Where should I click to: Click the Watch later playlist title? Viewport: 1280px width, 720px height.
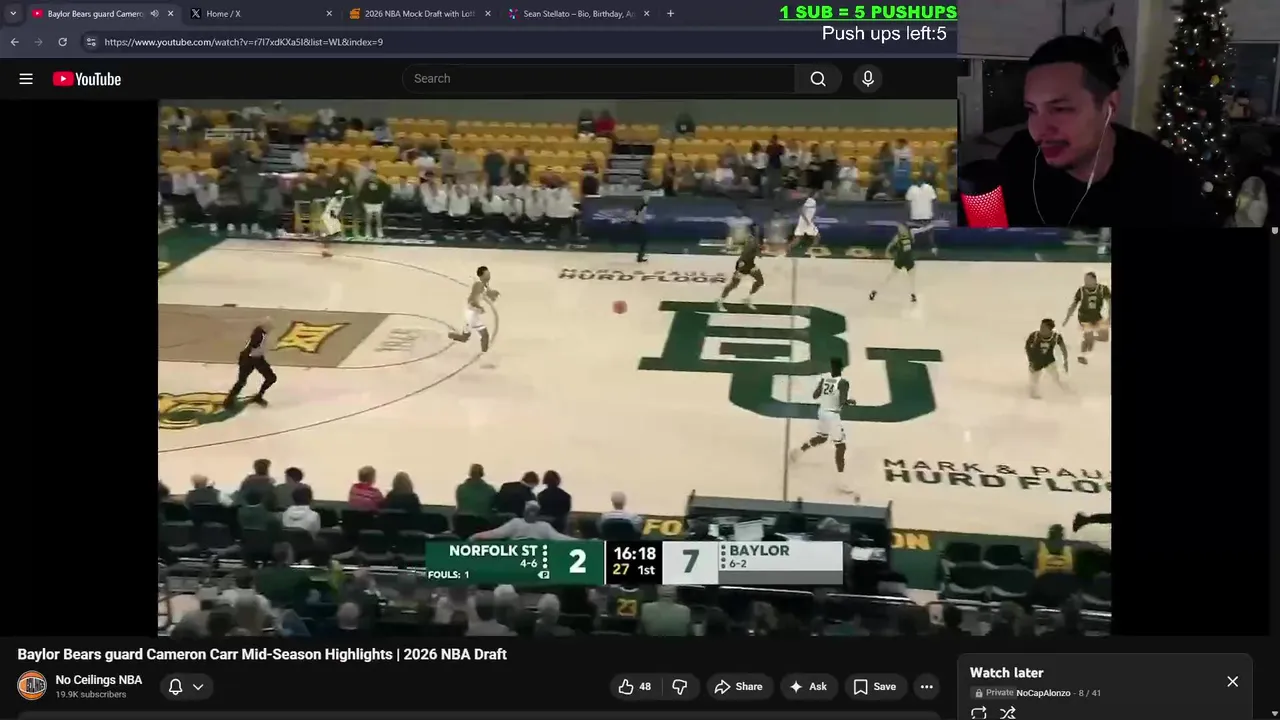1006,673
